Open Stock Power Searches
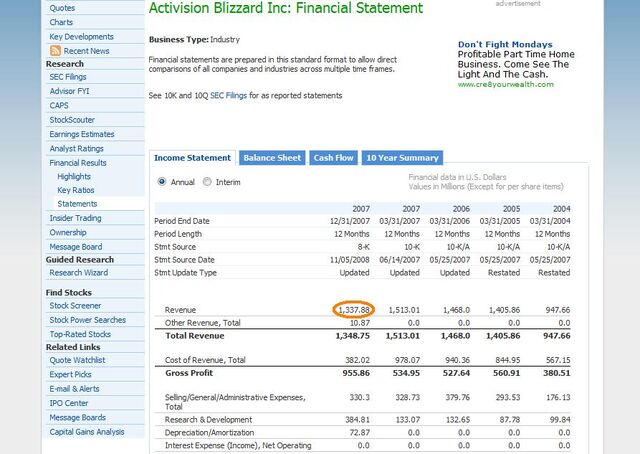Image resolution: width=640 pixels, height=454 pixels. (88, 320)
